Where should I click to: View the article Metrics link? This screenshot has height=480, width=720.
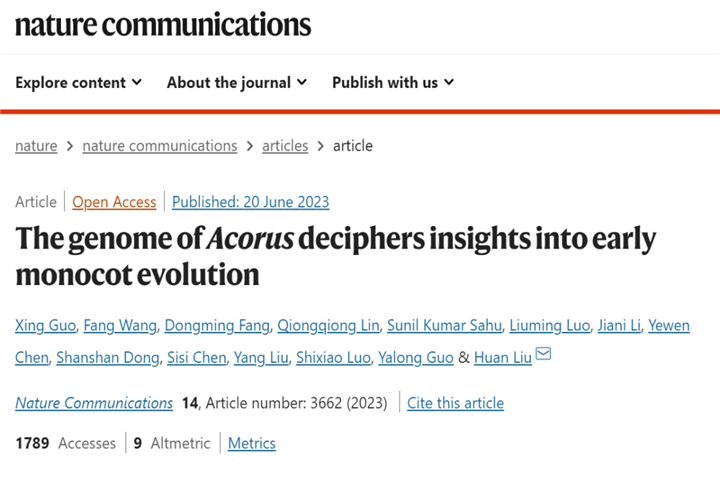(x=252, y=444)
